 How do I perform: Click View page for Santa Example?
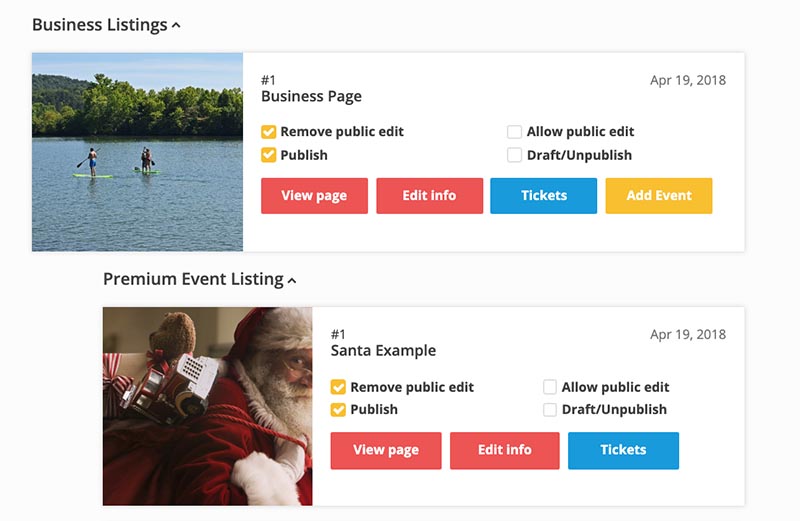coord(386,451)
